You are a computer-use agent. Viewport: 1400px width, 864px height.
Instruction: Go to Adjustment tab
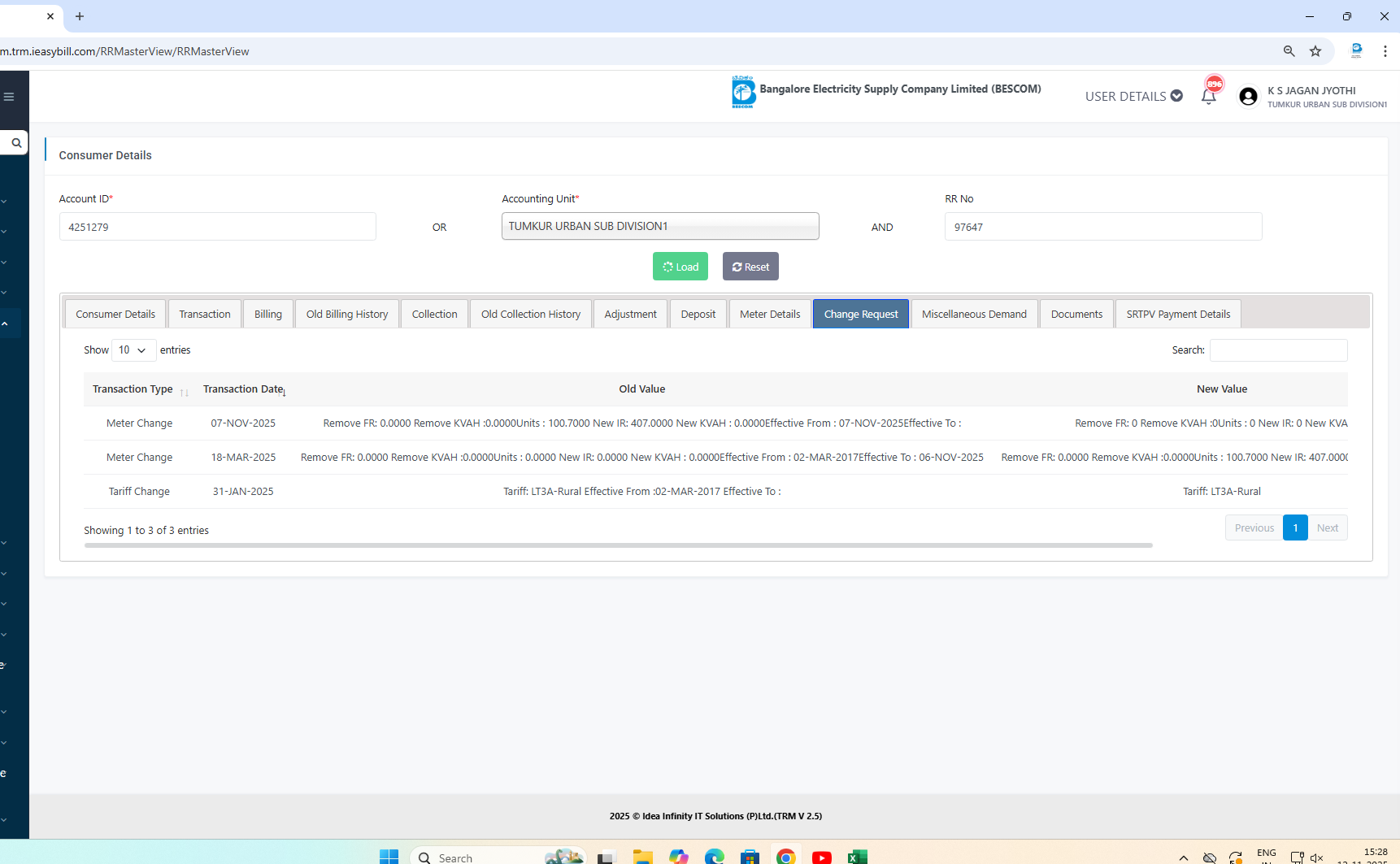pos(631,315)
